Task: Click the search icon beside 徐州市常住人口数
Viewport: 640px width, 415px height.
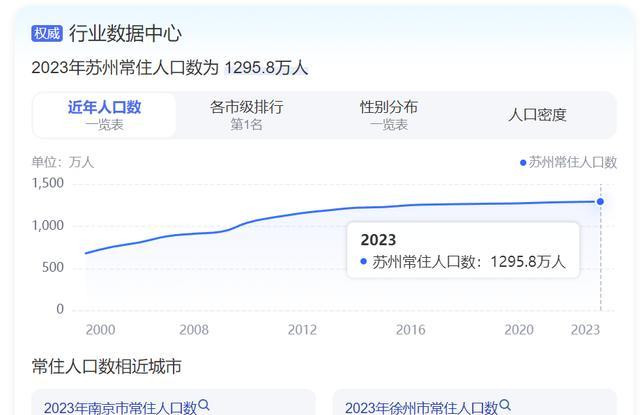Action: (x=505, y=405)
